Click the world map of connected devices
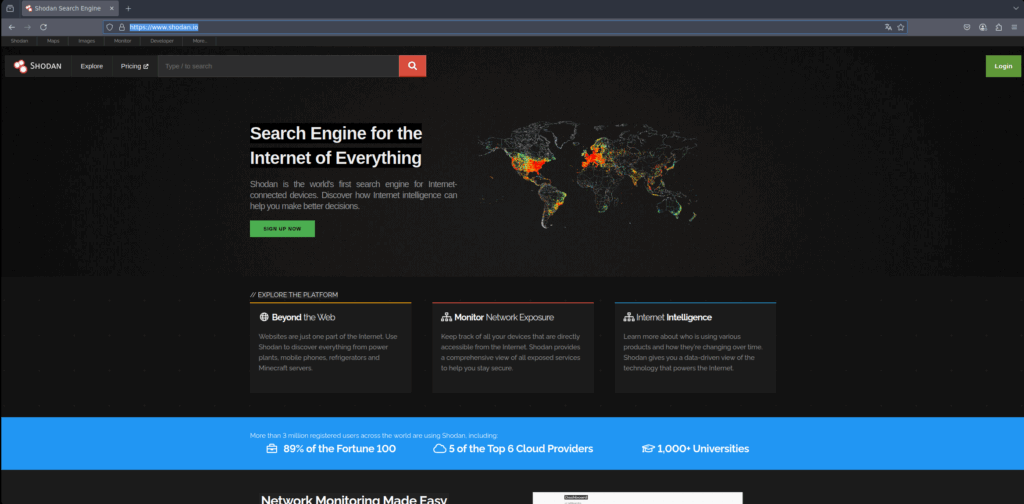Image resolution: width=1024 pixels, height=504 pixels. click(587, 170)
